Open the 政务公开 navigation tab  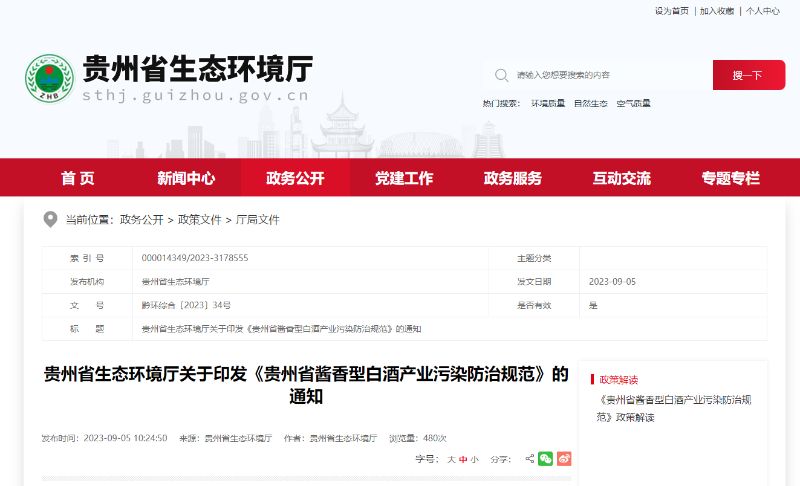295,178
